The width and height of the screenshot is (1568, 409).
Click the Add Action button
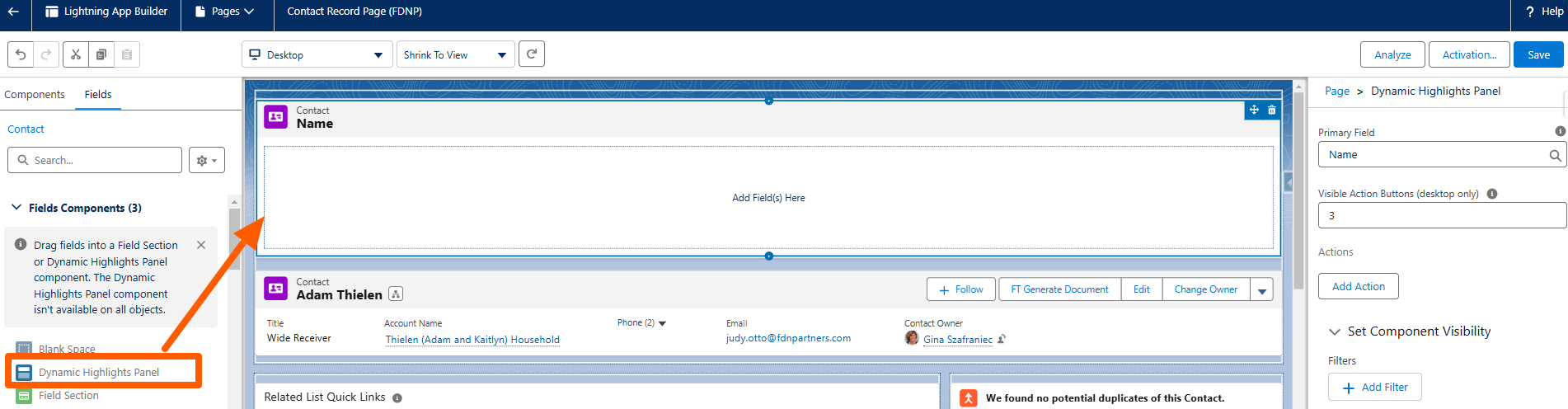coord(1359,286)
